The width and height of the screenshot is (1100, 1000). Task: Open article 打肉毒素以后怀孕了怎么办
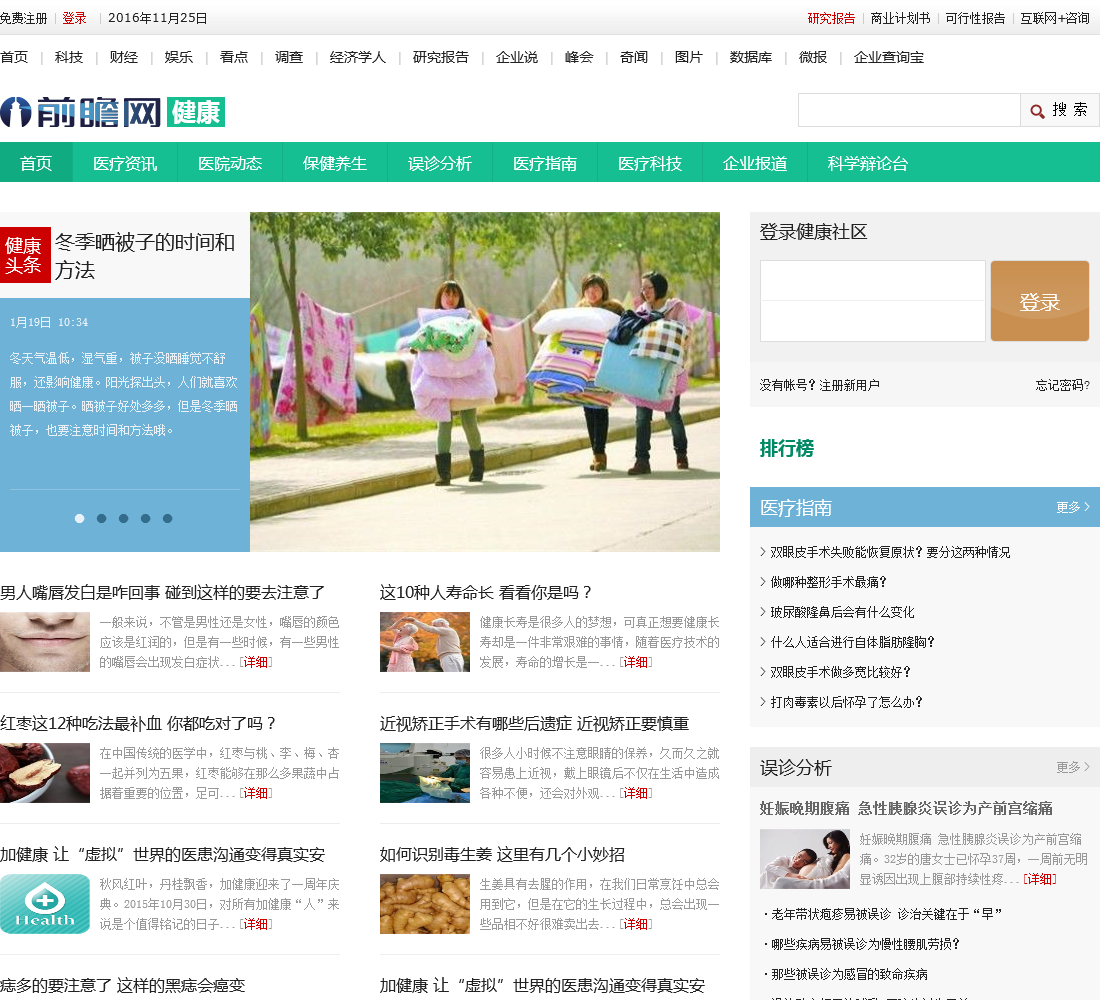[x=846, y=702]
